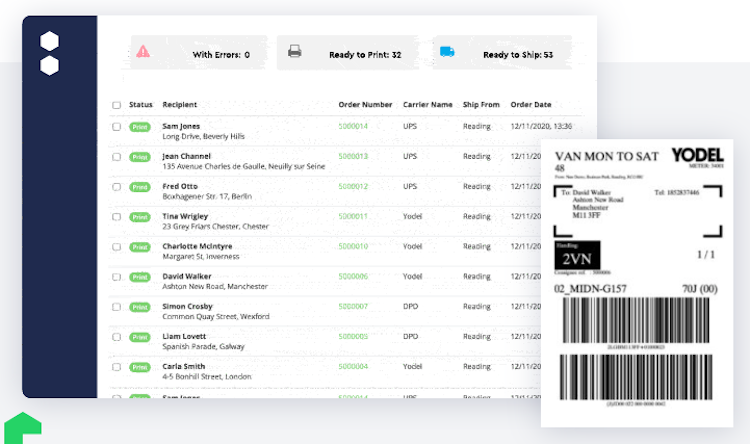Open order 5000006 for David Walker
The image size is (750, 444).
(x=353, y=276)
